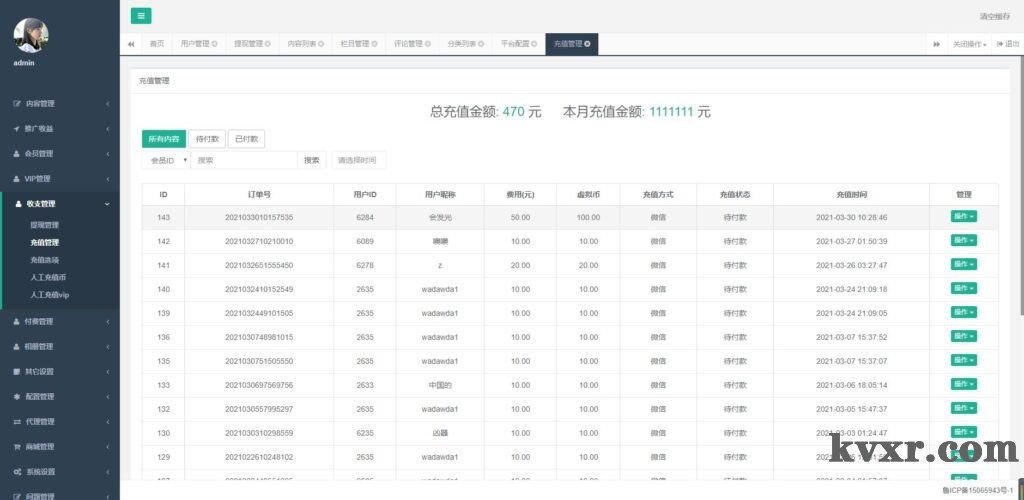Open 操作 dropdown for order ID 143
Viewport: 1024px width, 500px height.
(963, 216)
